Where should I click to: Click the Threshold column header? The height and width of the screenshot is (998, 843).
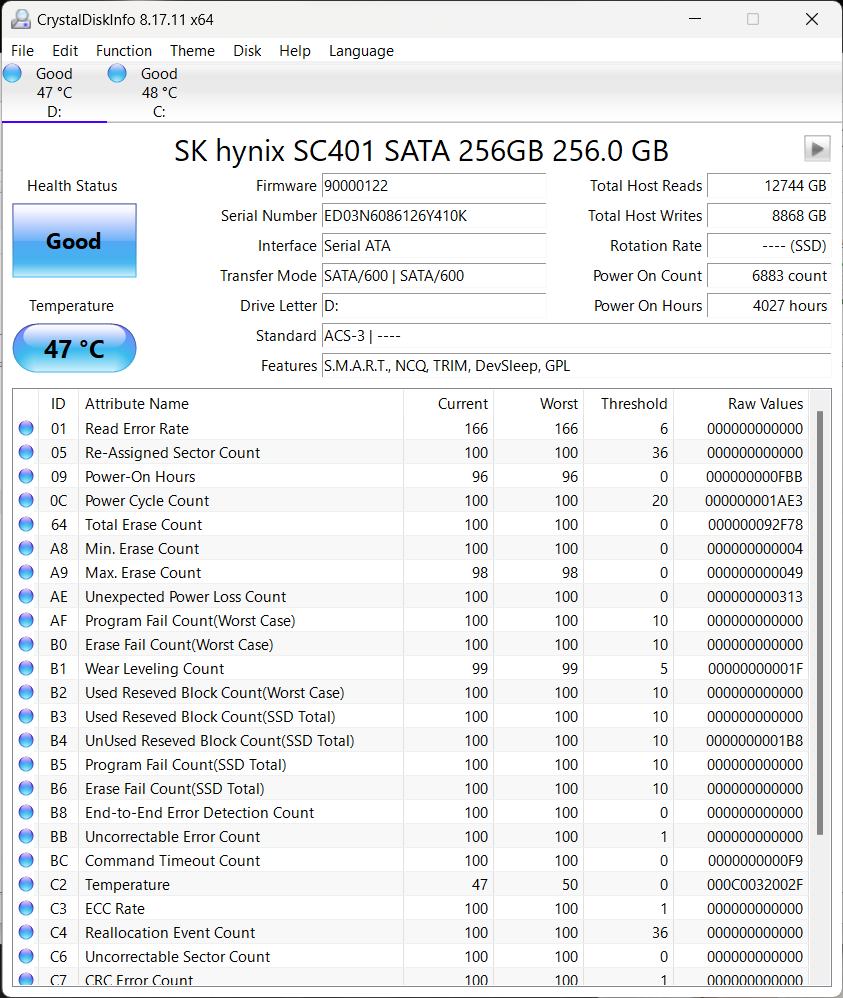(x=628, y=404)
